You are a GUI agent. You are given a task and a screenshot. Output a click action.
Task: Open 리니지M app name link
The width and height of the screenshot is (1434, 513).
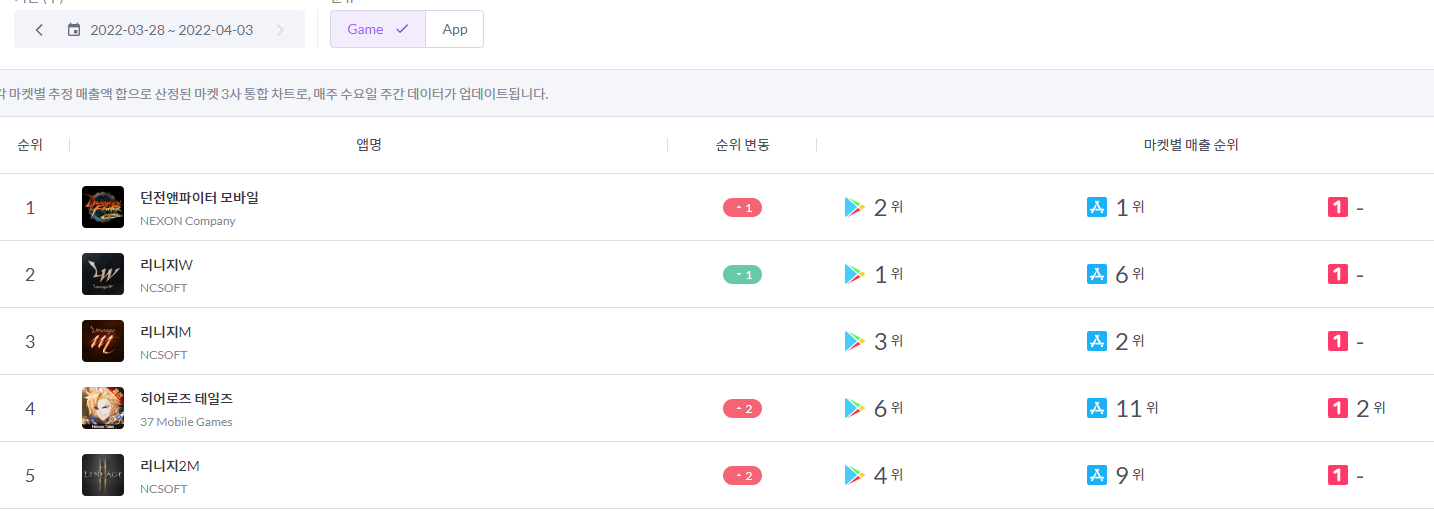coord(166,331)
